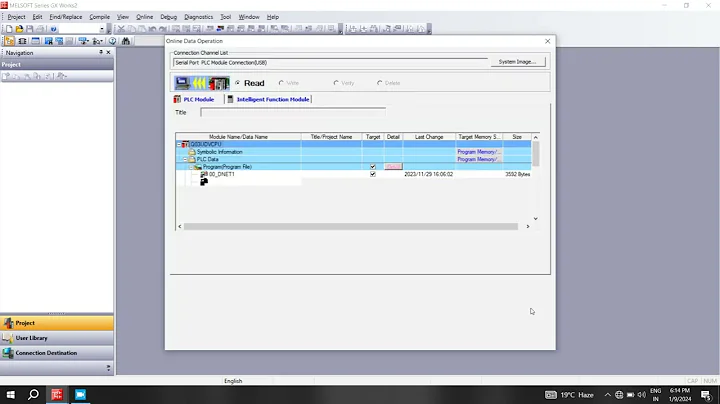Image resolution: width=720 pixels, height=404 pixels.
Task: Select the Delete radio button
Action: coord(380,83)
